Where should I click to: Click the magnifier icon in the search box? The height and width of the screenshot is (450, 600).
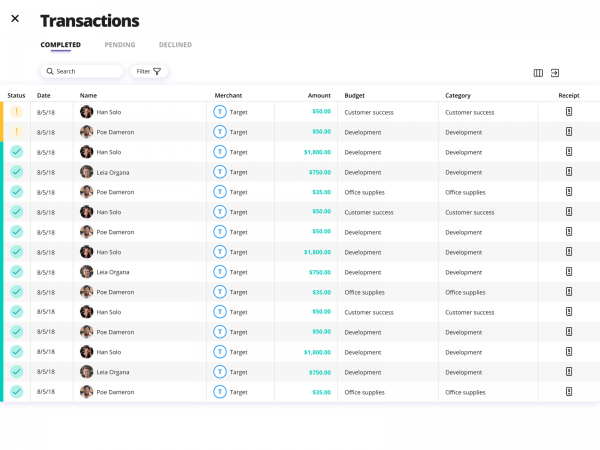[50, 72]
